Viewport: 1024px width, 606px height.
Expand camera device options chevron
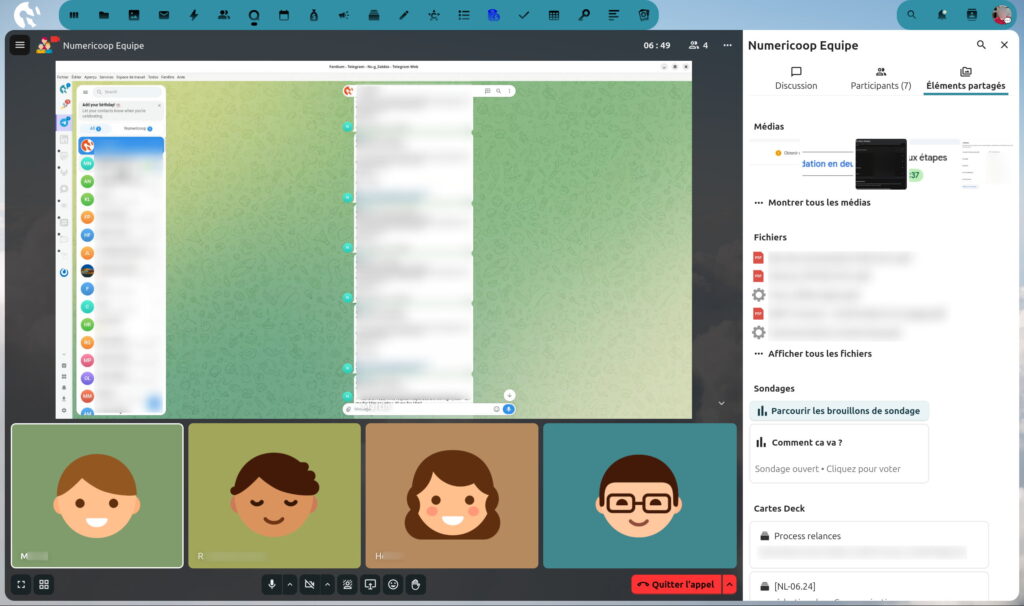(x=328, y=584)
